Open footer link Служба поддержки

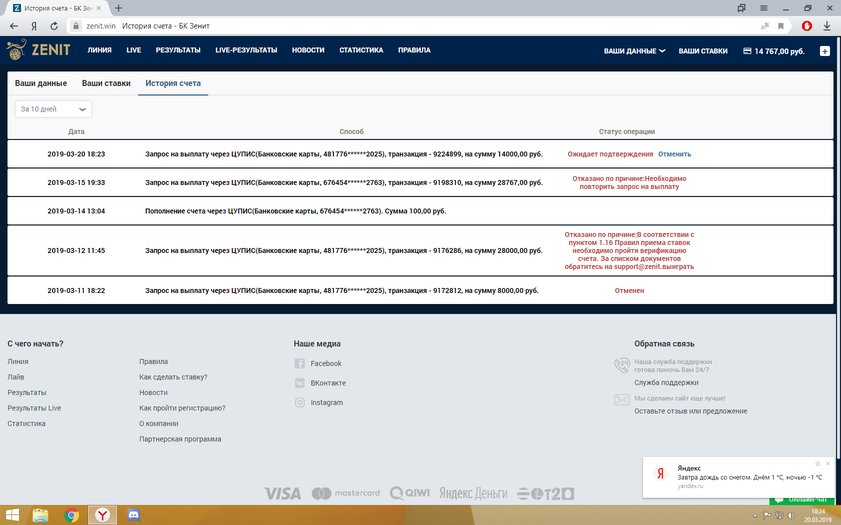[666, 382]
